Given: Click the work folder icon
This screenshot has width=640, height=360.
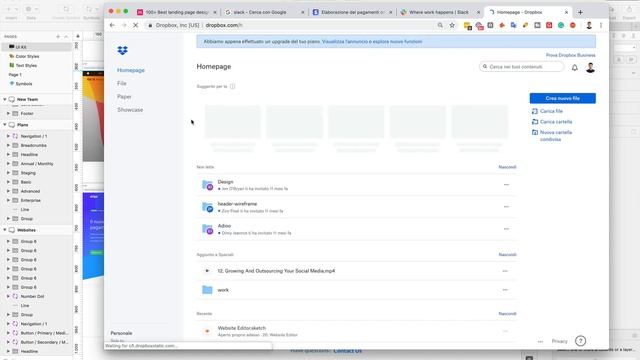Looking at the screenshot, I should pyautogui.click(x=207, y=290).
